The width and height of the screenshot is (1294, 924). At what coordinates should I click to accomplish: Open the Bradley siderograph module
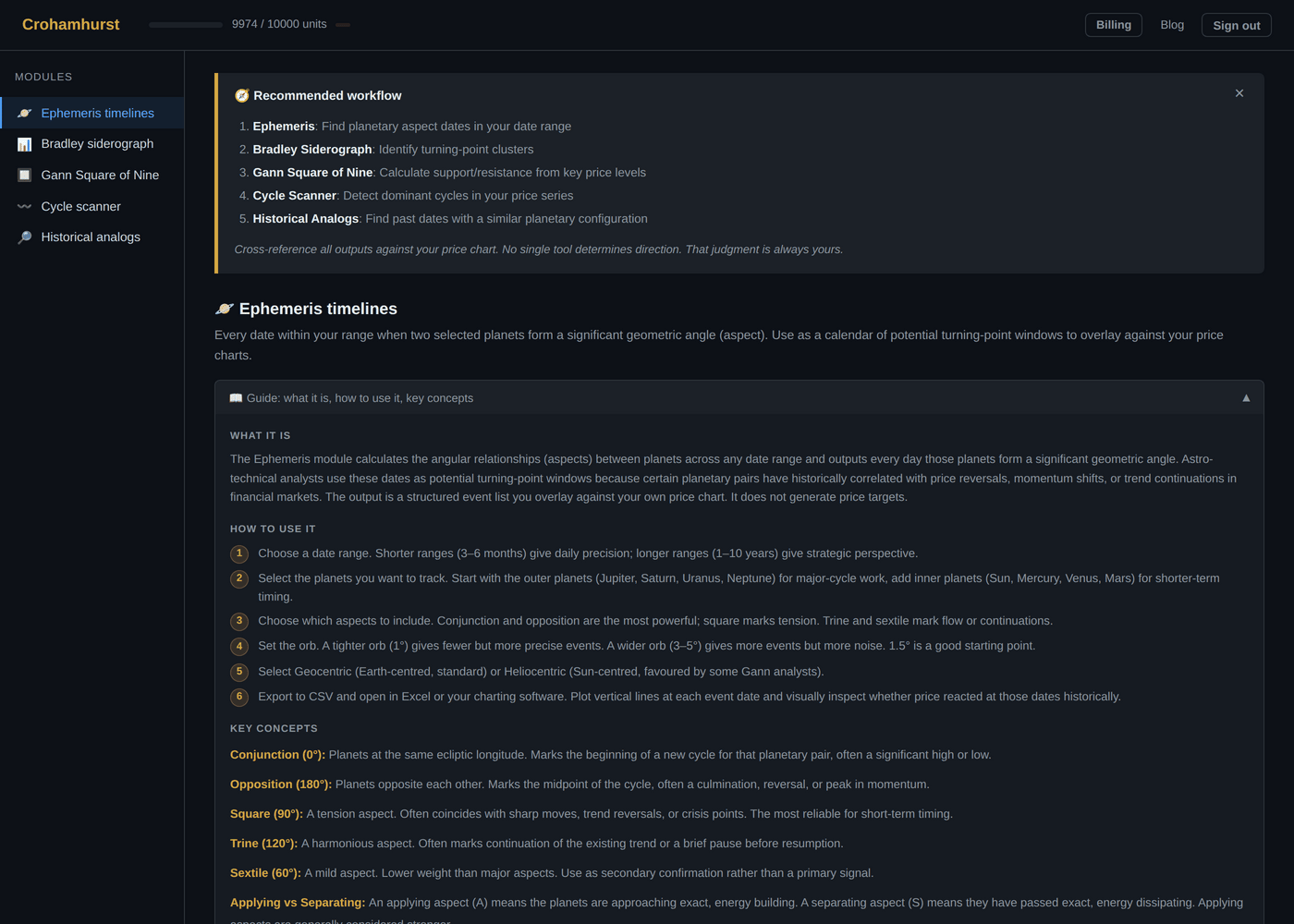[92, 144]
